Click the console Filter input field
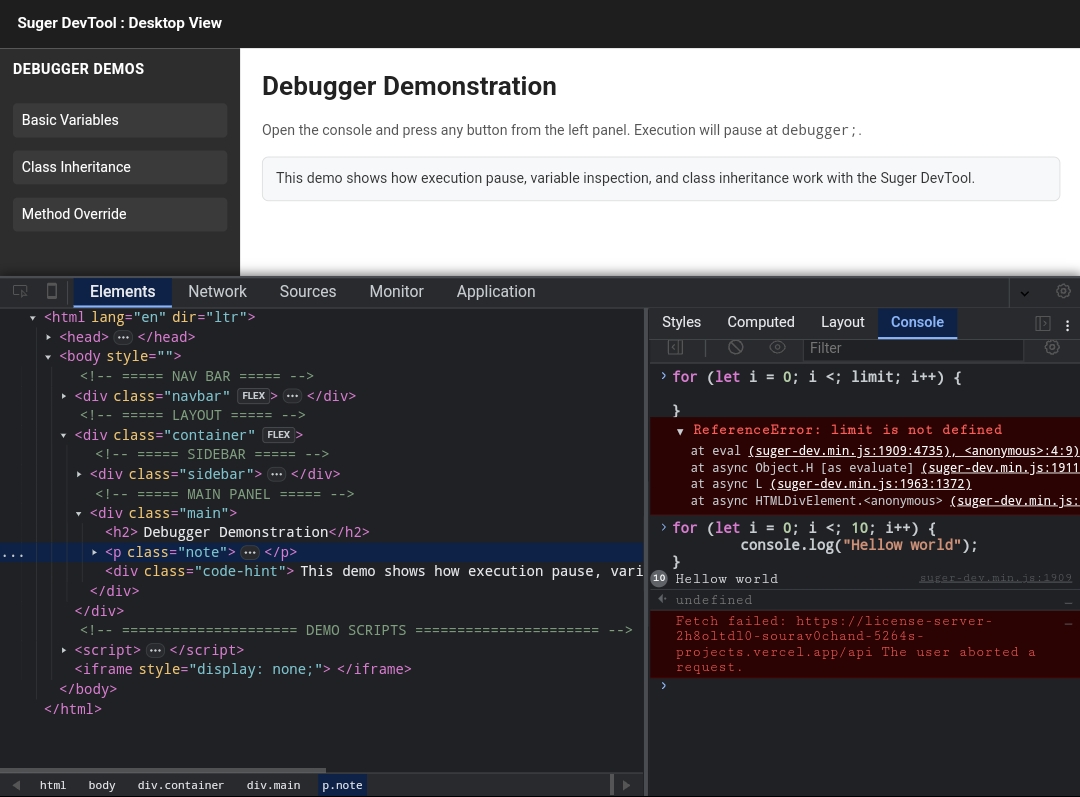 coord(913,348)
